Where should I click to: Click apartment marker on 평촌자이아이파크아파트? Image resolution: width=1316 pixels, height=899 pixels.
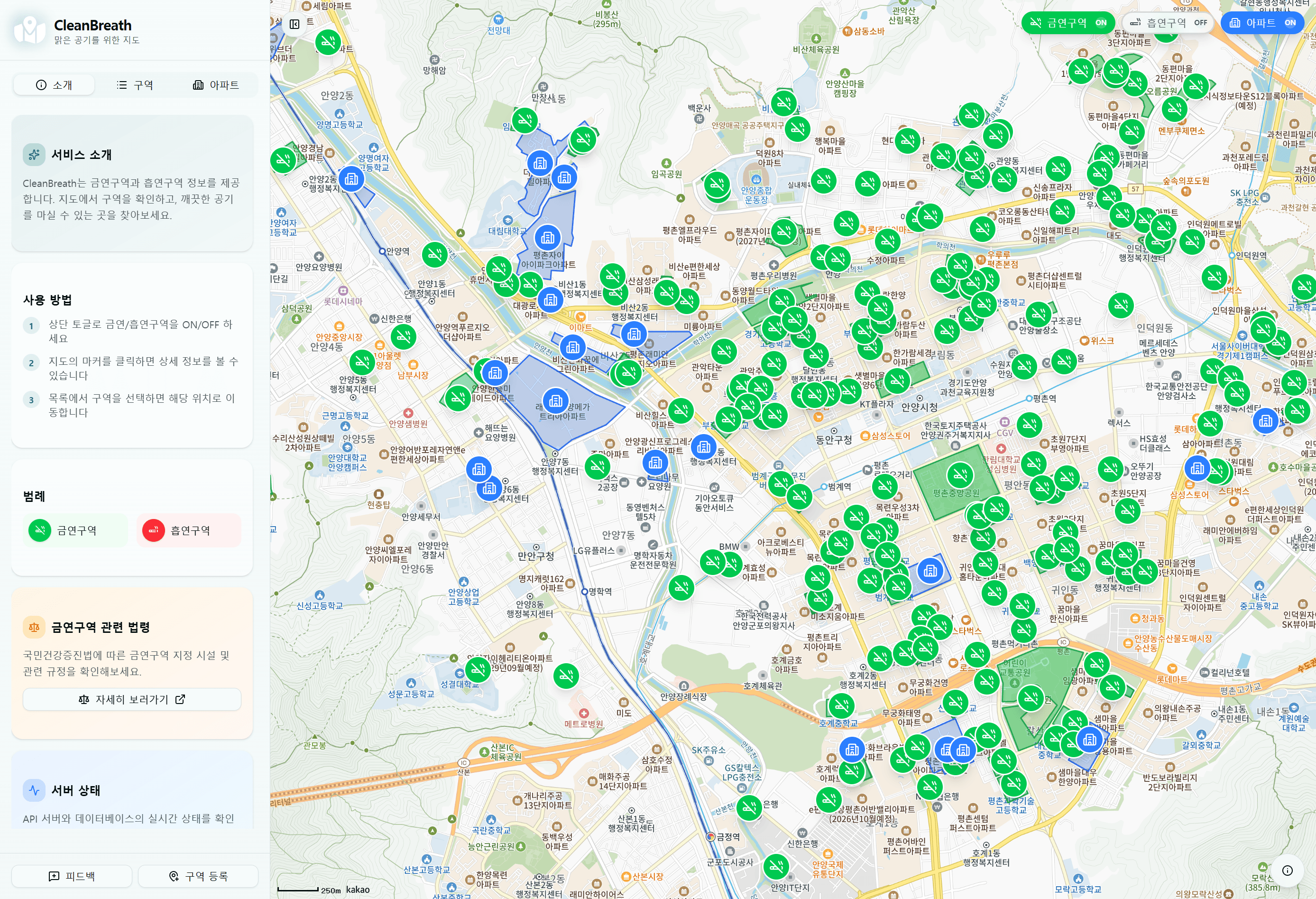[x=548, y=237]
